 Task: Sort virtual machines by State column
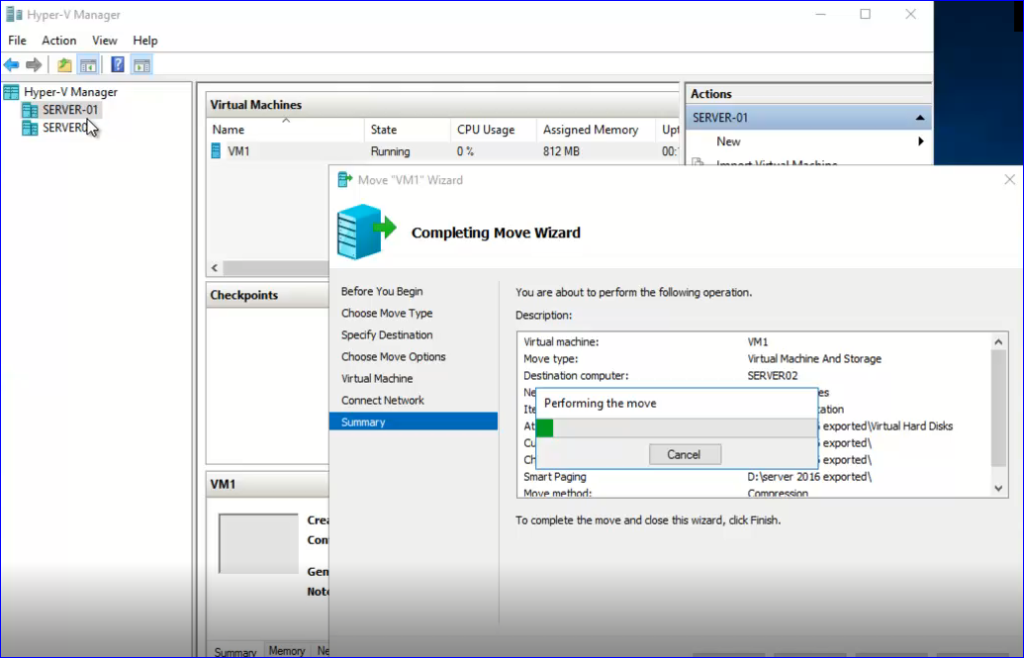(x=407, y=129)
